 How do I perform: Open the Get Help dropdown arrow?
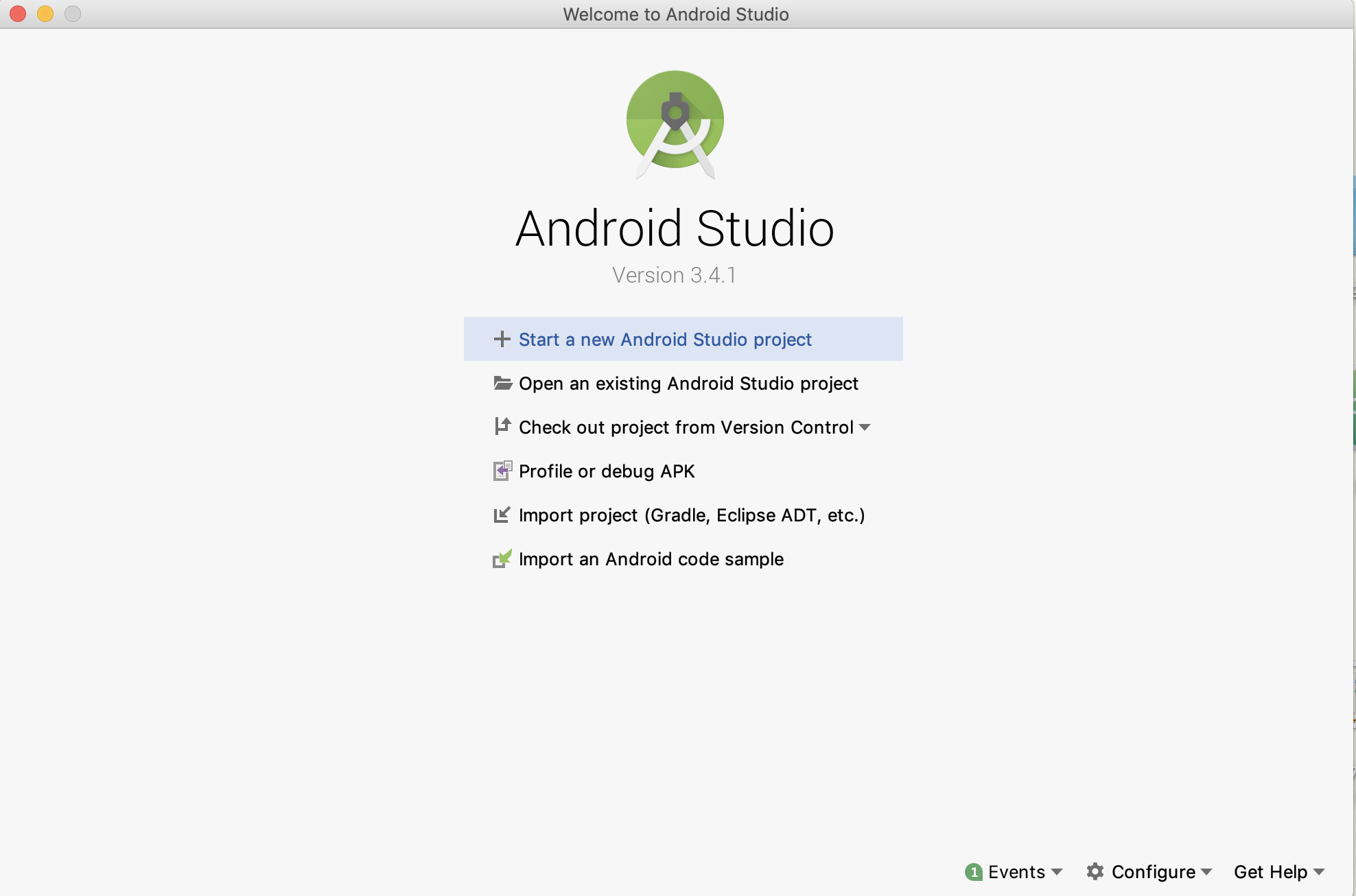pos(1319,872)
